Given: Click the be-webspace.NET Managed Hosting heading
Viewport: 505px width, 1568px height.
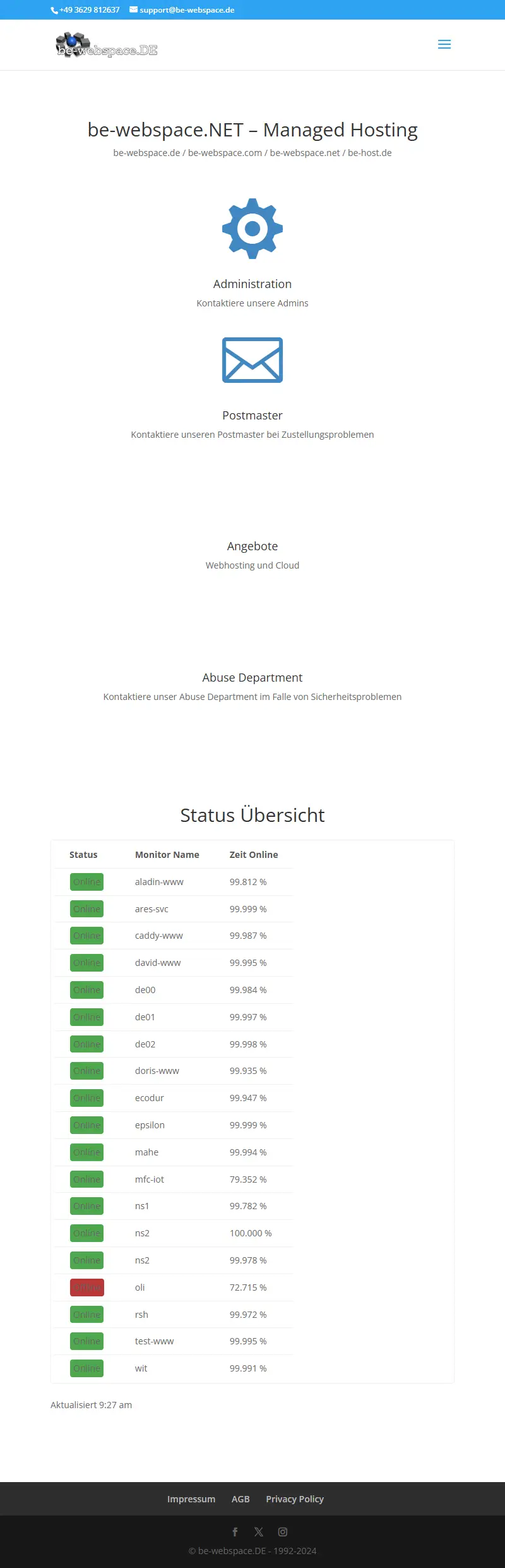Looking at the screenshot, I should (x=252, y=130).
